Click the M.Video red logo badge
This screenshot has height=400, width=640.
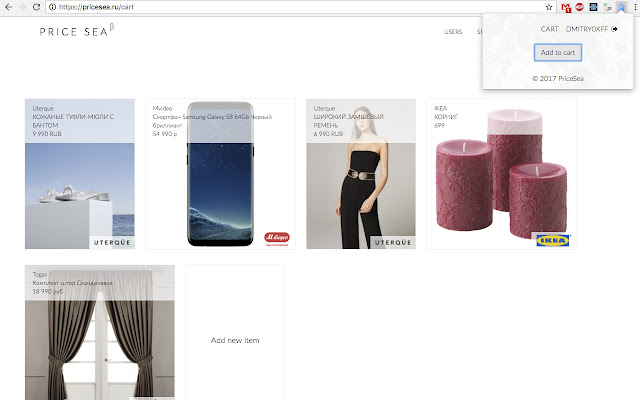(x=277, y=238)
